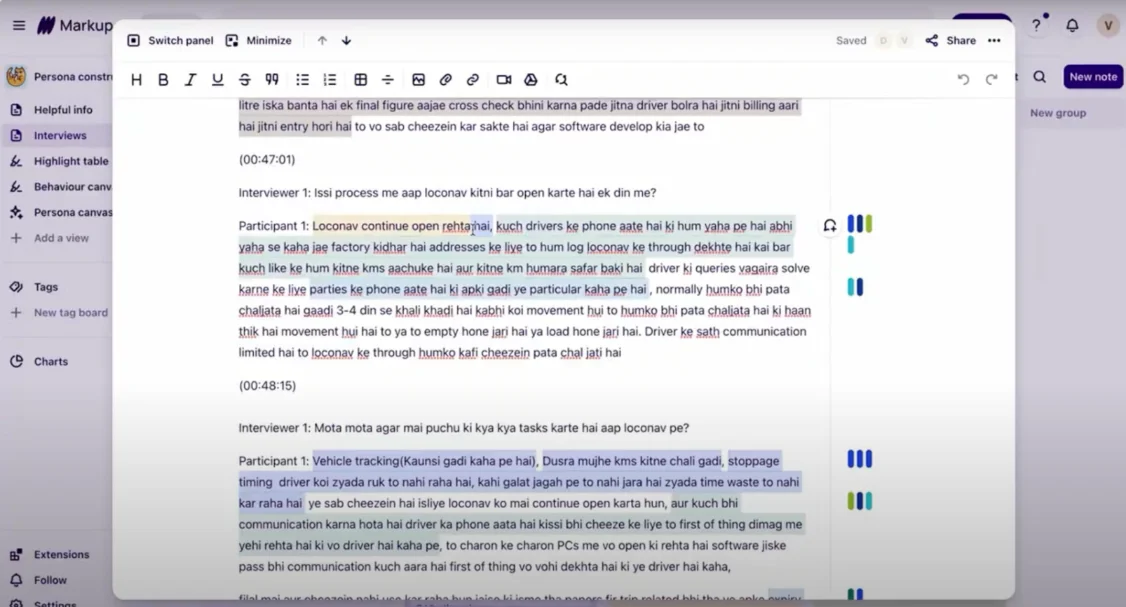Click the timestamp (00:48:15)
The width and height of the screenshot is (1126, 607).
click(267, 386)
